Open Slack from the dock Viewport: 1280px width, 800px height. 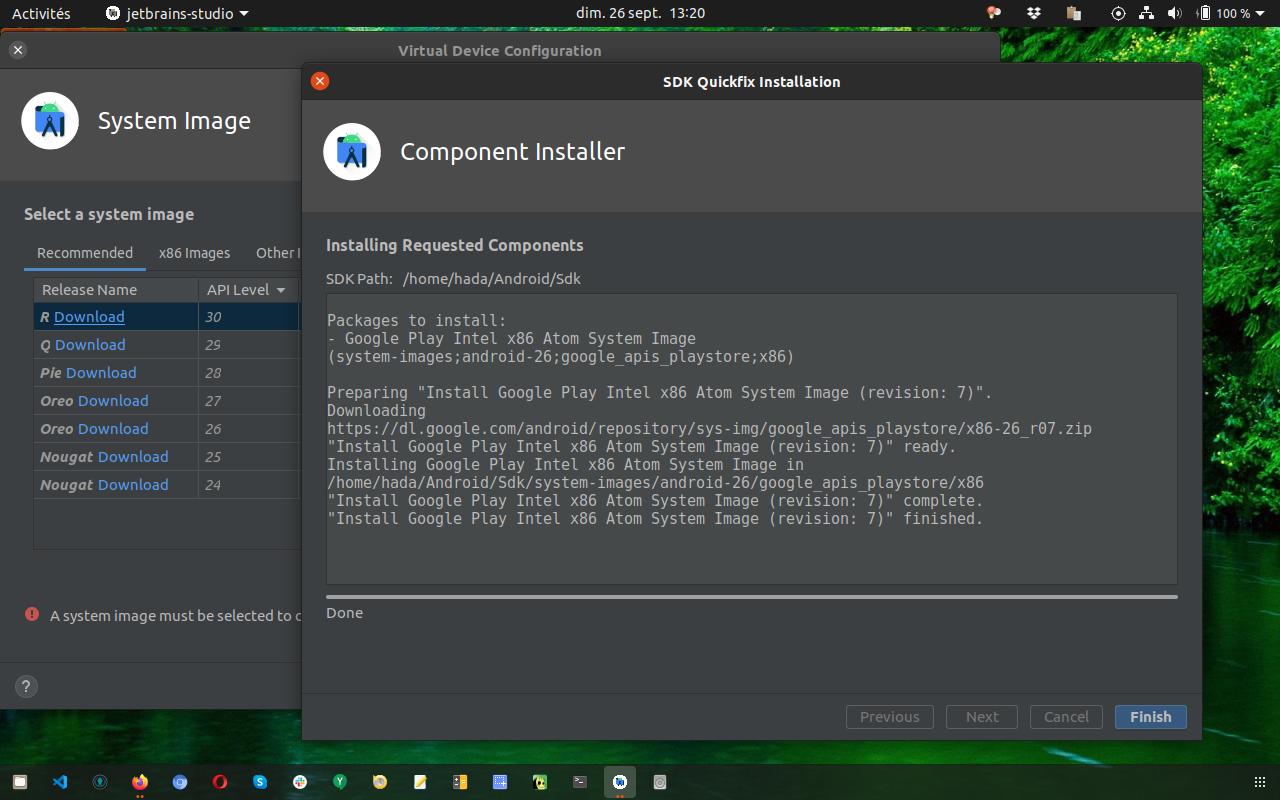[300, 782]
